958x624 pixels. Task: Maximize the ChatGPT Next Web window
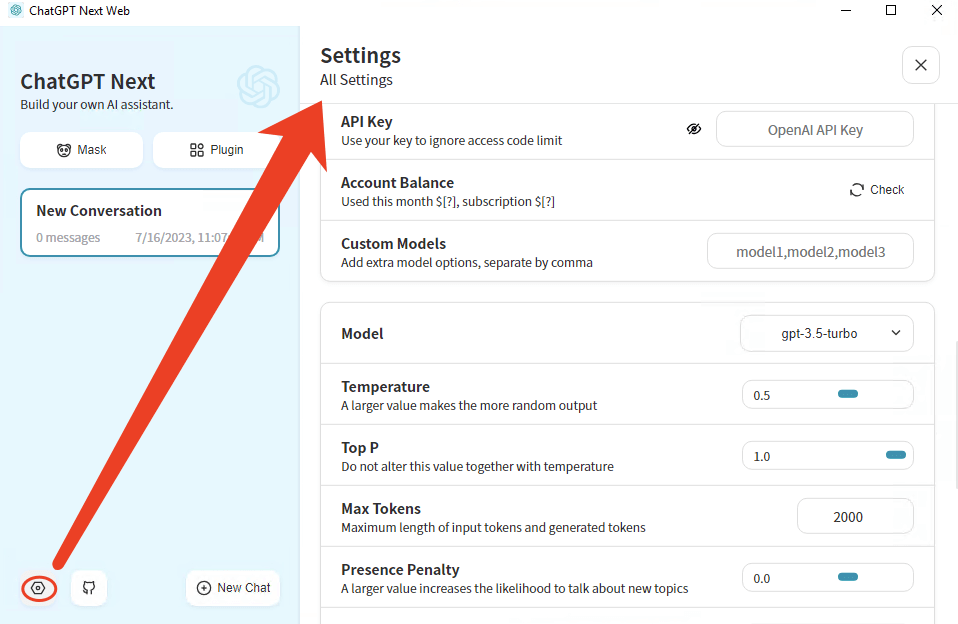click(x=891, y=10)
